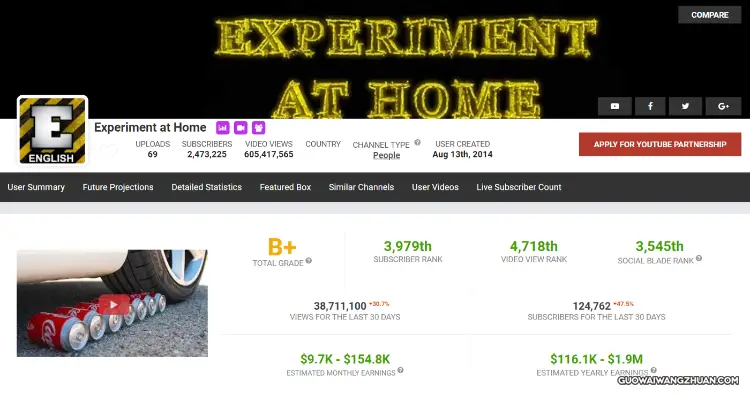Screen dimensions: 750x395
Task: Open the Facebook social link icon
Action: (x=650, y=106)
